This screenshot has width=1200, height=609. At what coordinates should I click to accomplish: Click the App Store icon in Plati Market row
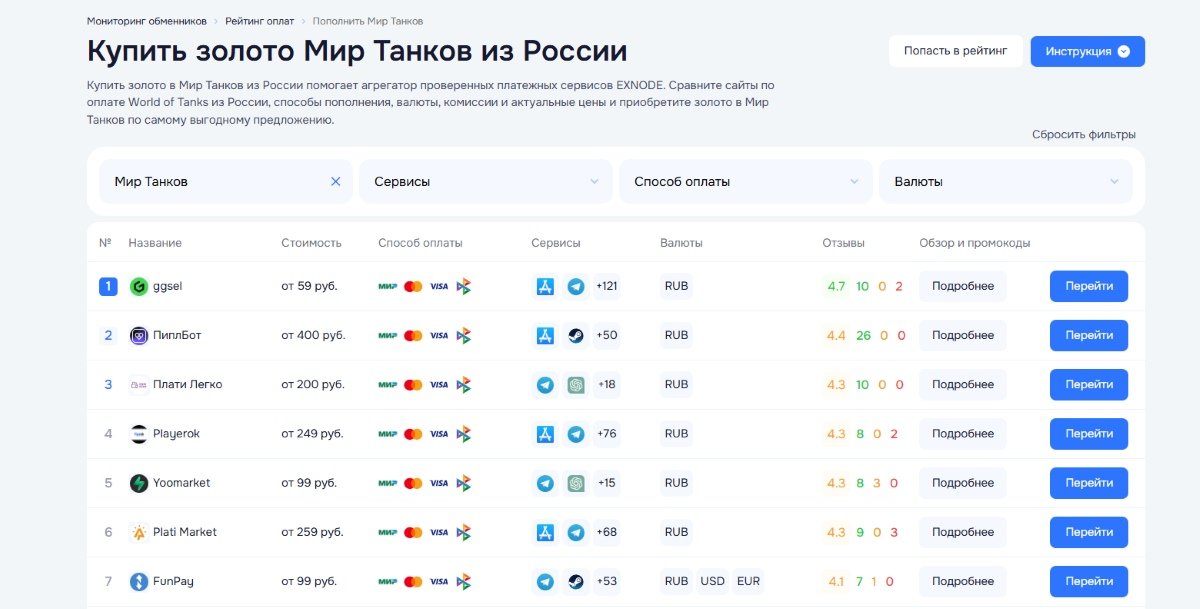[x=545, y=532]
